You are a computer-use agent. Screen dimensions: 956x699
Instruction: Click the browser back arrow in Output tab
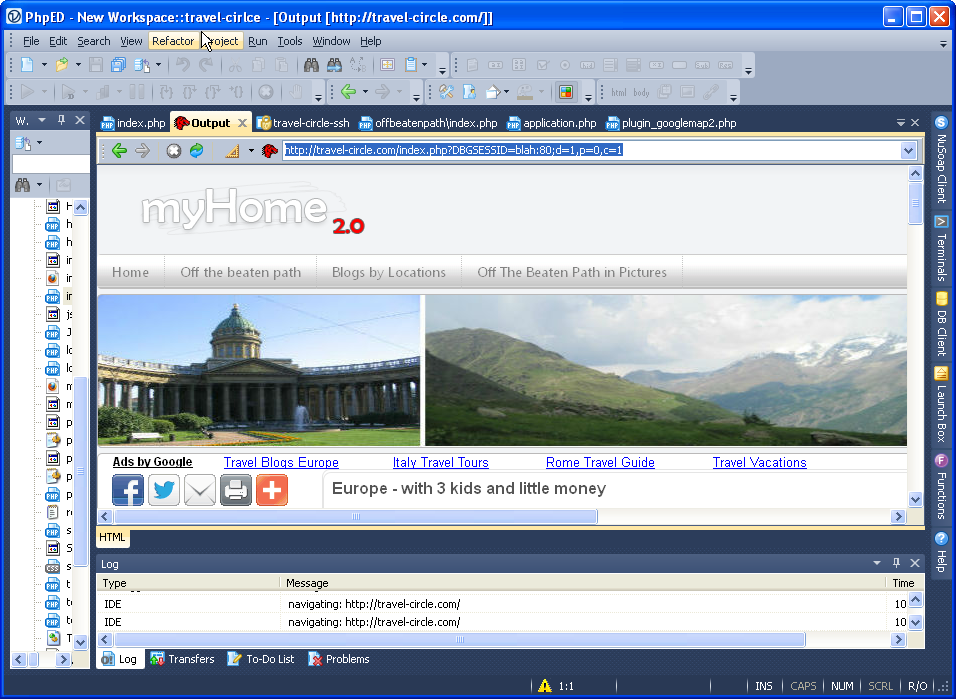(119, 151)
